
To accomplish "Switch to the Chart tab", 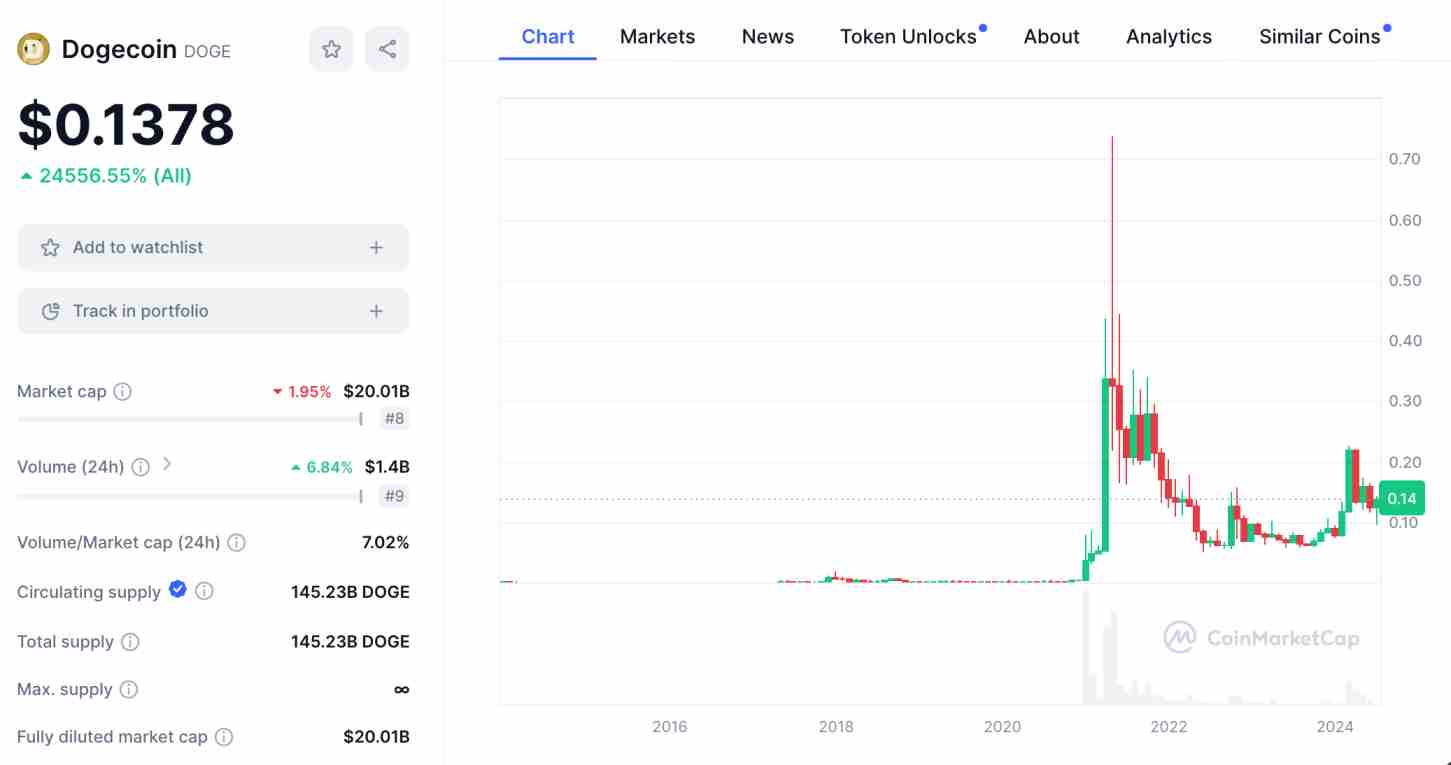I will click(x=548, y=37).
